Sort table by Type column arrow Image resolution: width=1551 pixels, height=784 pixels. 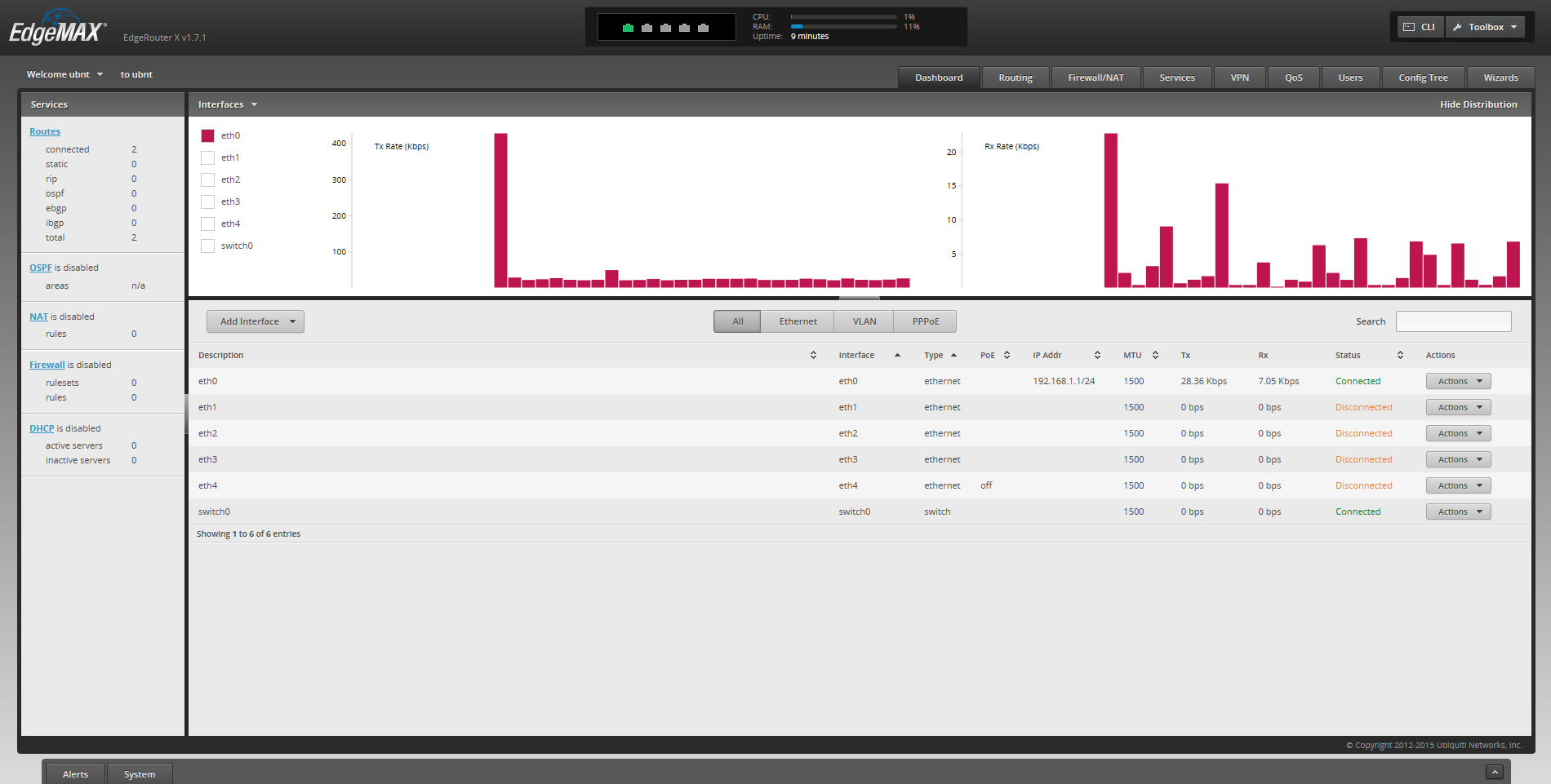953,355
